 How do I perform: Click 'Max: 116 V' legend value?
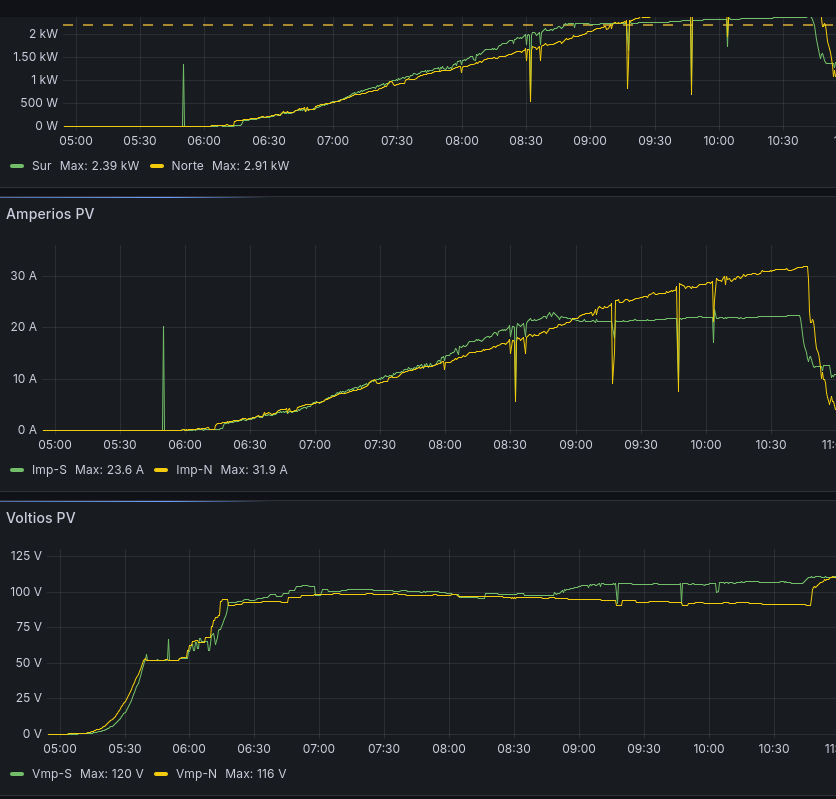click(255, 773)
